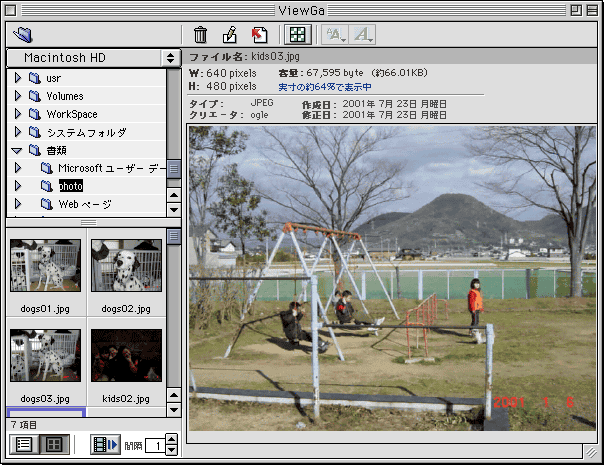Click folder tree scrollbar thumb
Screen dimensions: 604x465
coord(174,169)
